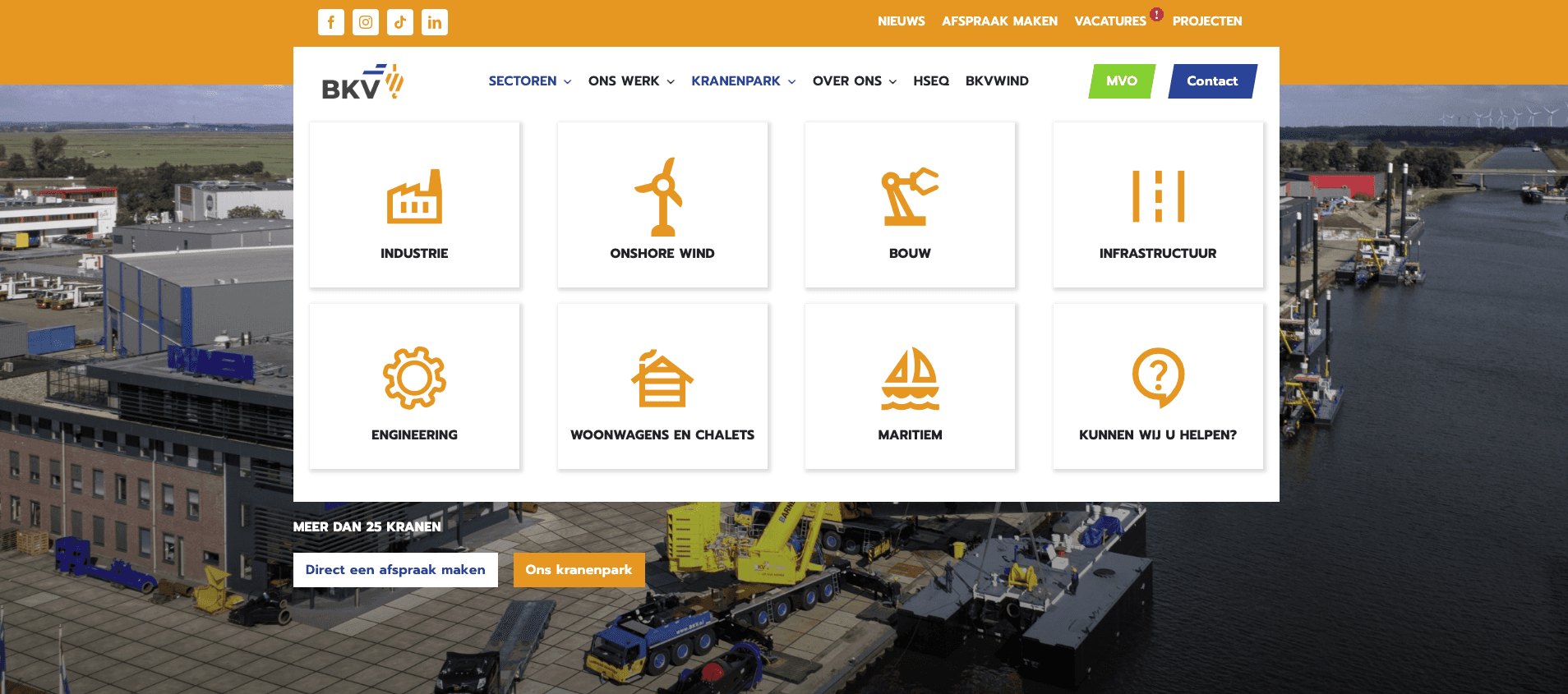Click the chalet house icon

point(662,378)
